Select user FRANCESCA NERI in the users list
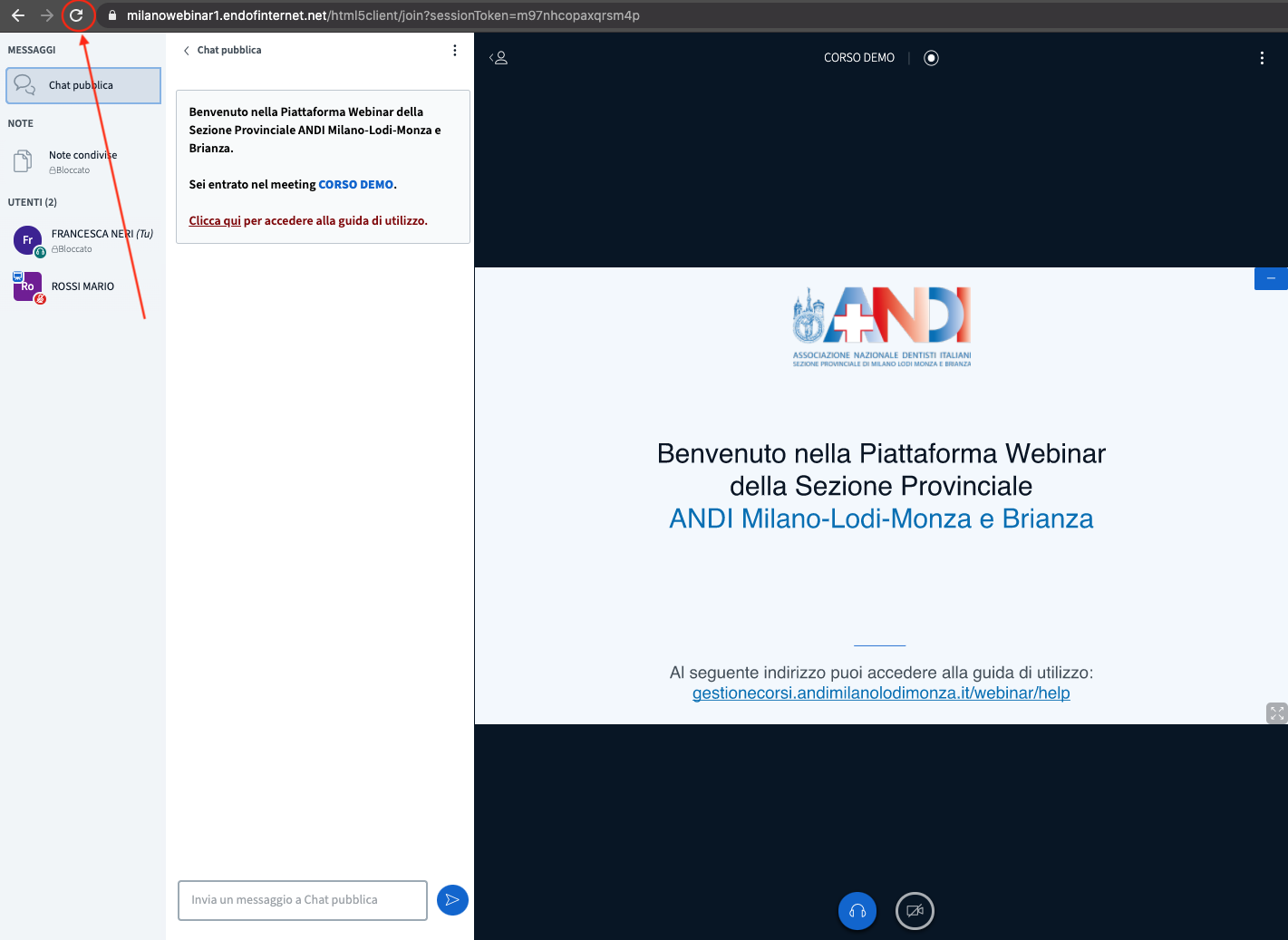Image resolution: width=1288 pixels, height=940 pixels. tap(83, 240)
